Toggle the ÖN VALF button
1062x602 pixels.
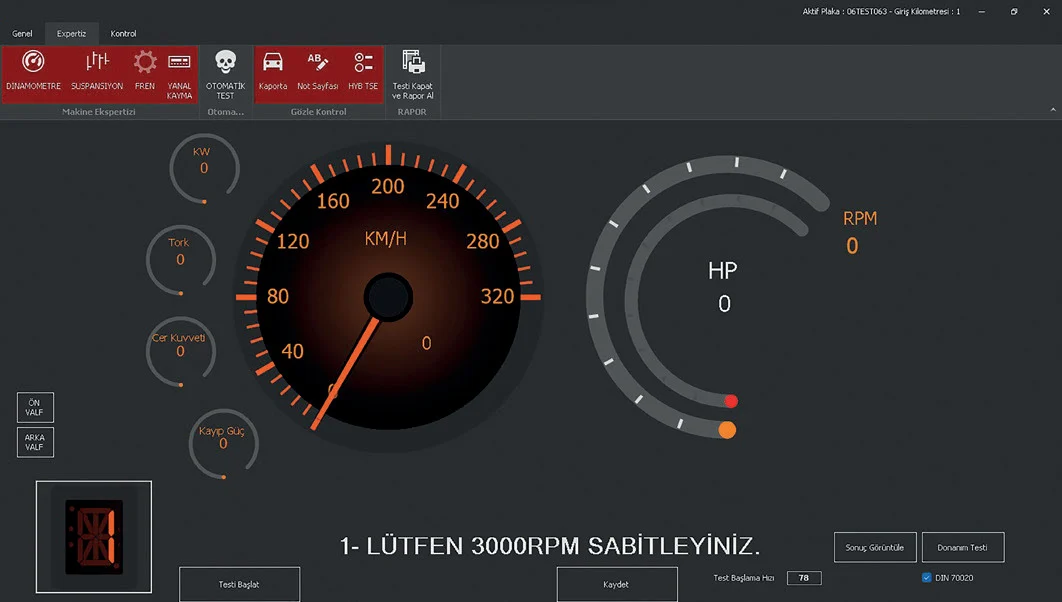coord(35,408)
